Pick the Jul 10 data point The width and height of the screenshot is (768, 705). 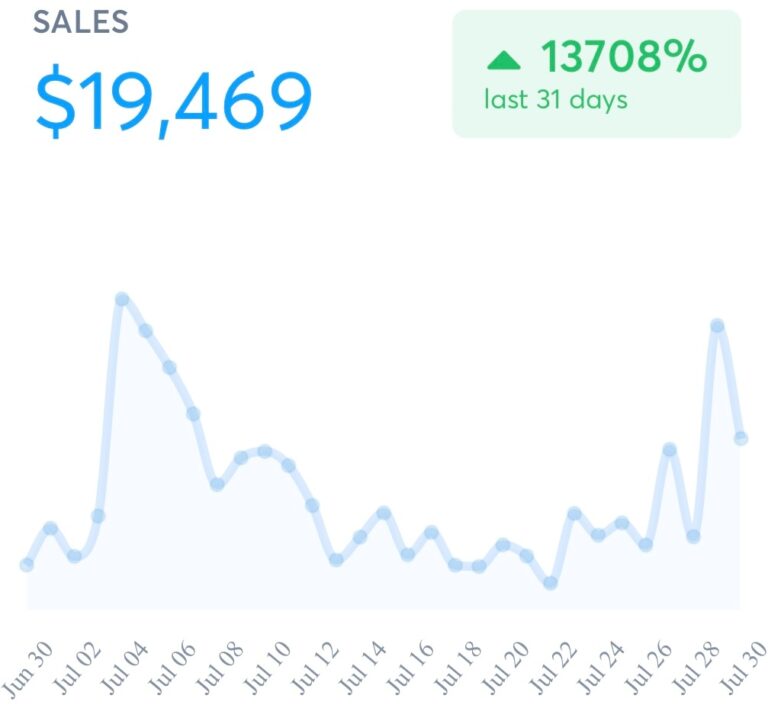tap(265, 451)
